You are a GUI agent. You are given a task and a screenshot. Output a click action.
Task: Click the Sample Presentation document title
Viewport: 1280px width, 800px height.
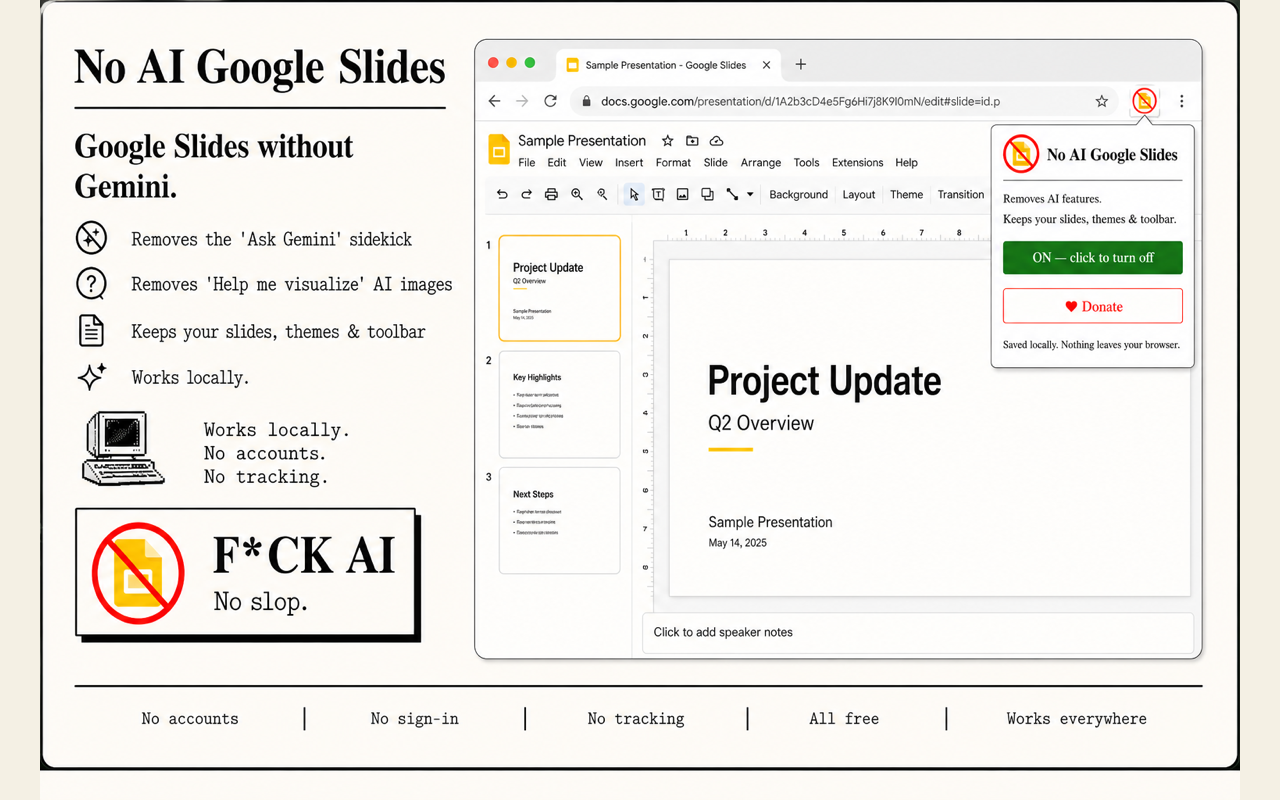582,141
